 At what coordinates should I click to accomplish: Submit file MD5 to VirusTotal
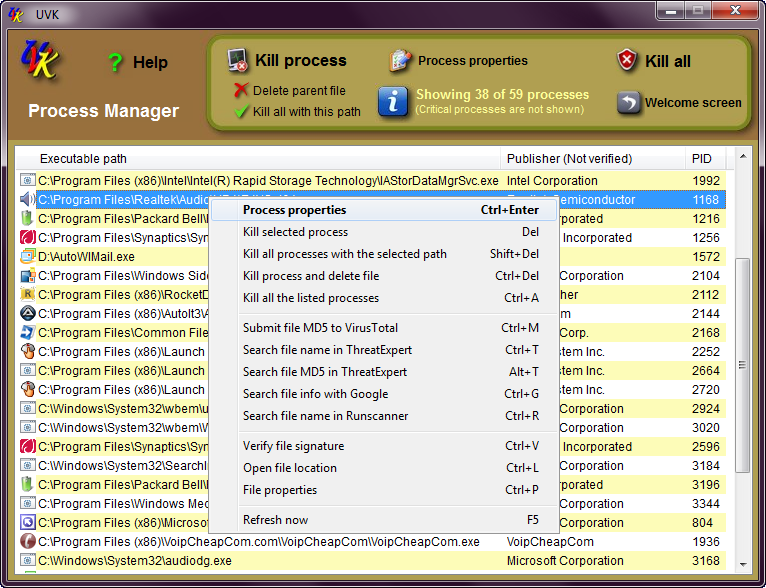384,328
